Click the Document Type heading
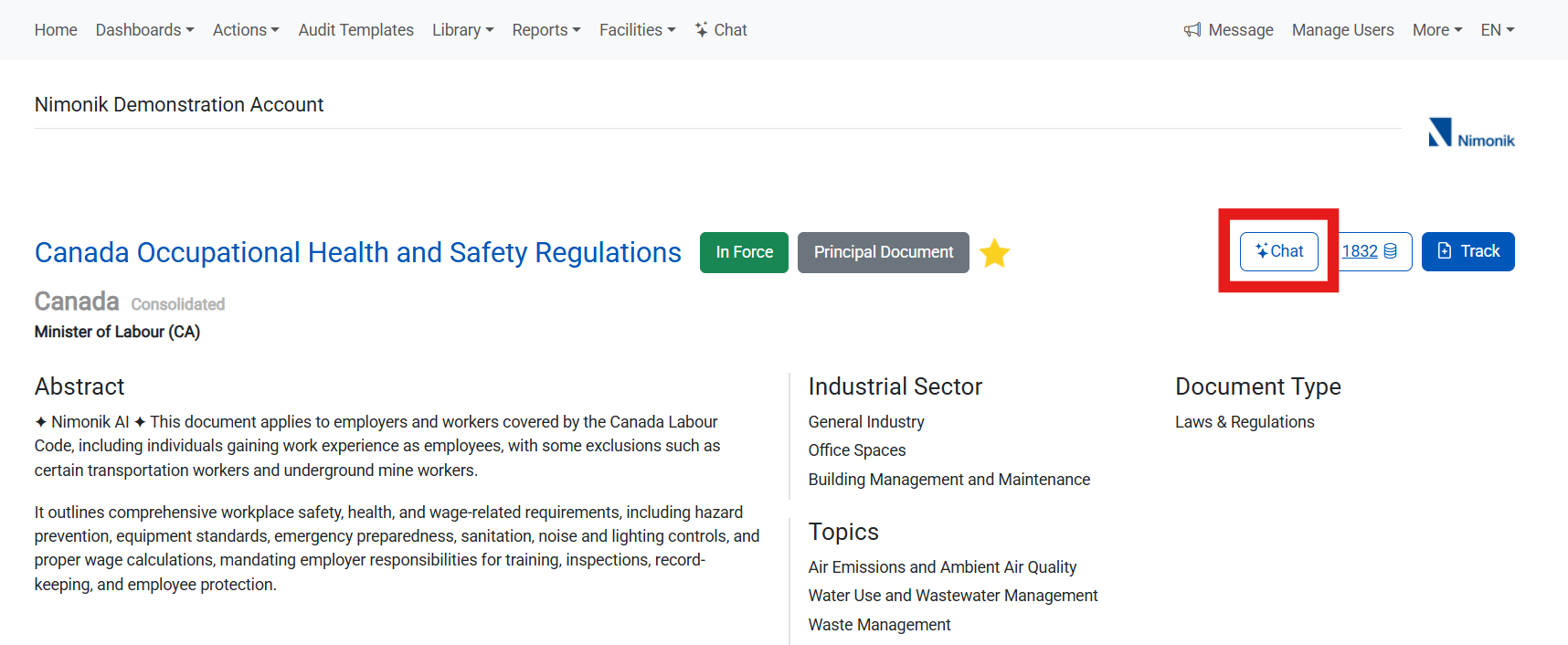 1258,386
